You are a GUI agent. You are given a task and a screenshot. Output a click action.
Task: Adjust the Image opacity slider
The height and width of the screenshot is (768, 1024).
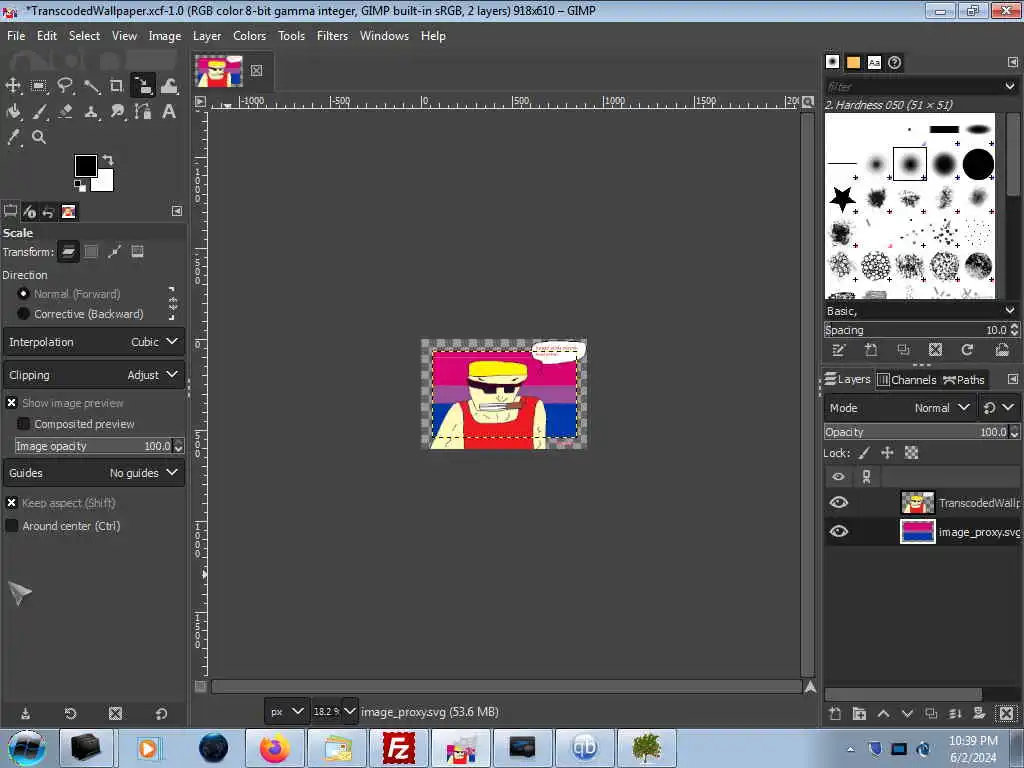click(x=93, y=446)
